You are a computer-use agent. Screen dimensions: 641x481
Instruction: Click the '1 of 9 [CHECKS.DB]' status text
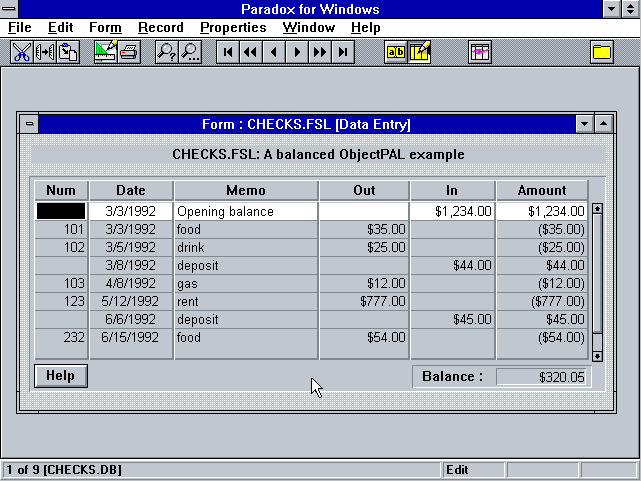tap(64, 470)
